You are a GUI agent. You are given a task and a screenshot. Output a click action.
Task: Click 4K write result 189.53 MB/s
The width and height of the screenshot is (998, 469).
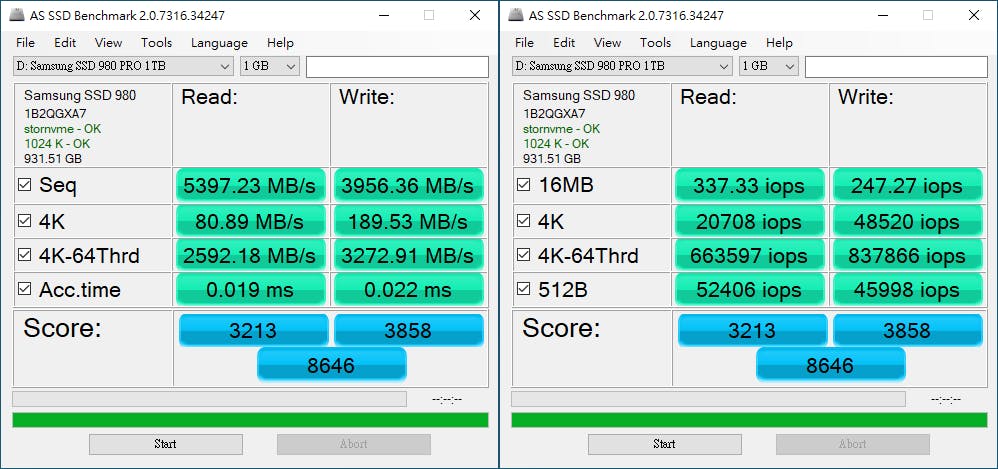click(409, 221)
